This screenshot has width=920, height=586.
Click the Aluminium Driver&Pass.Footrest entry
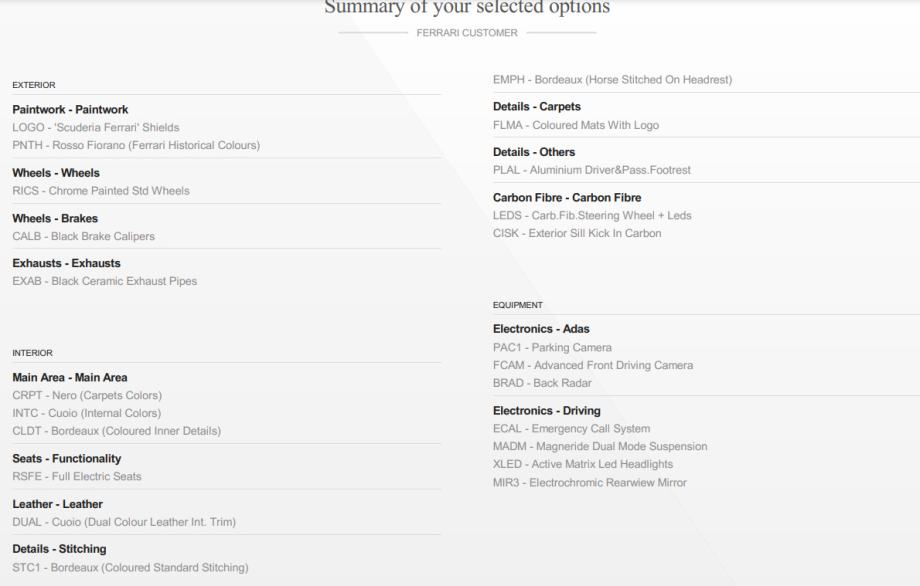point(591,170)
